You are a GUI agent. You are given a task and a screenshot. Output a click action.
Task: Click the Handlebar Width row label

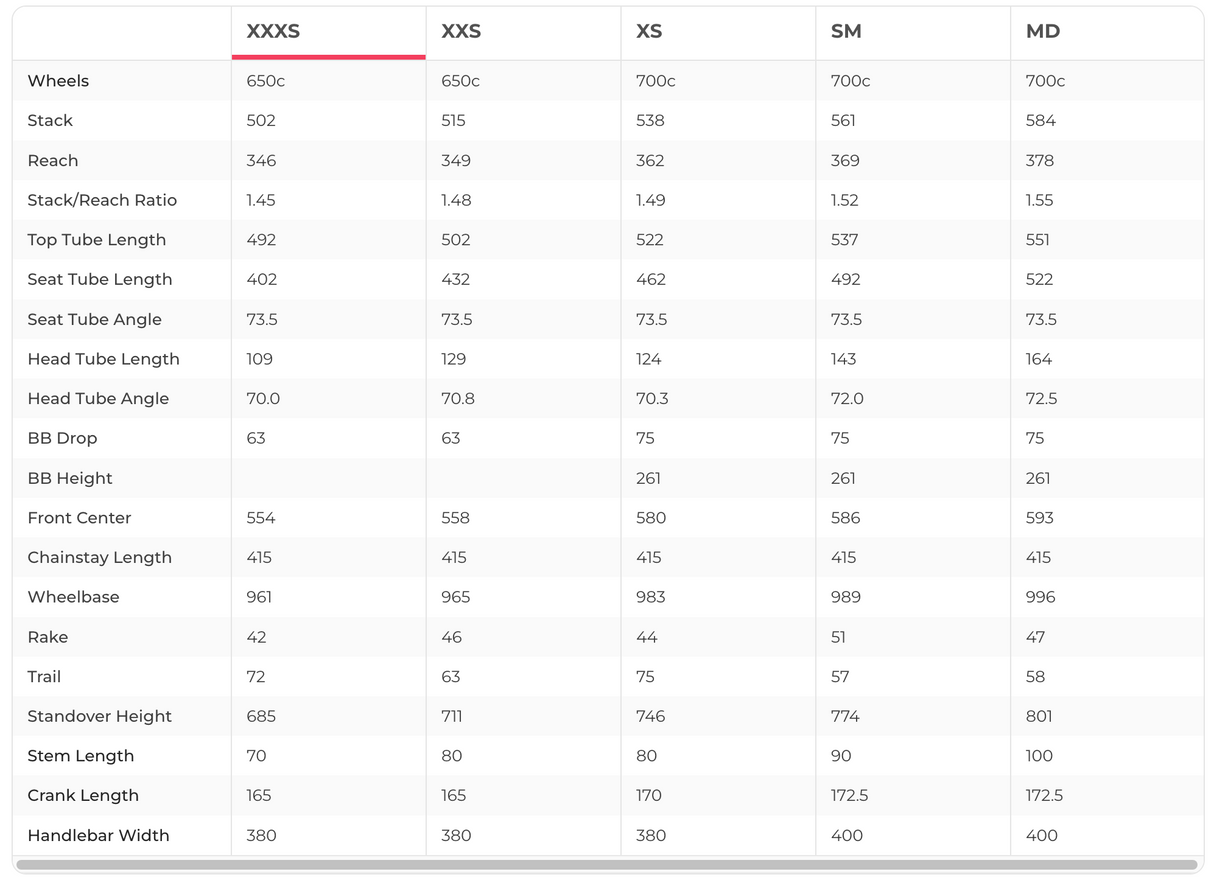(x=98, y=835)
